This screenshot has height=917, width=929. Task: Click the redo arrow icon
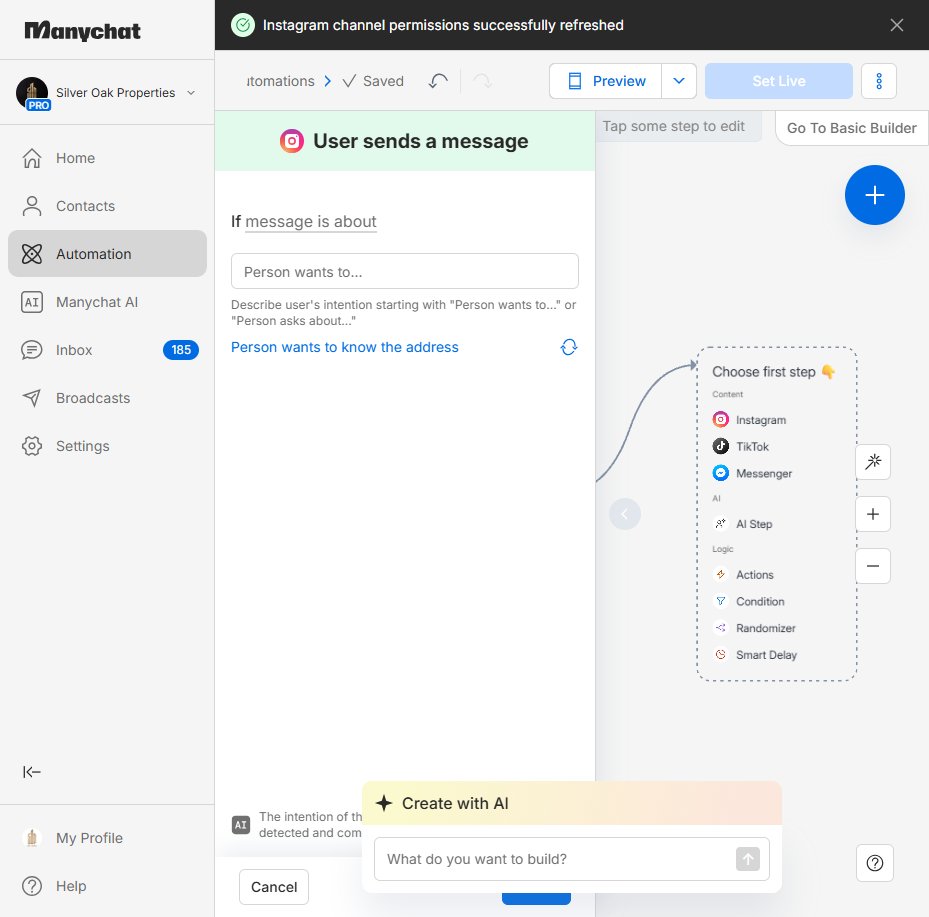[x=483, y=81]
